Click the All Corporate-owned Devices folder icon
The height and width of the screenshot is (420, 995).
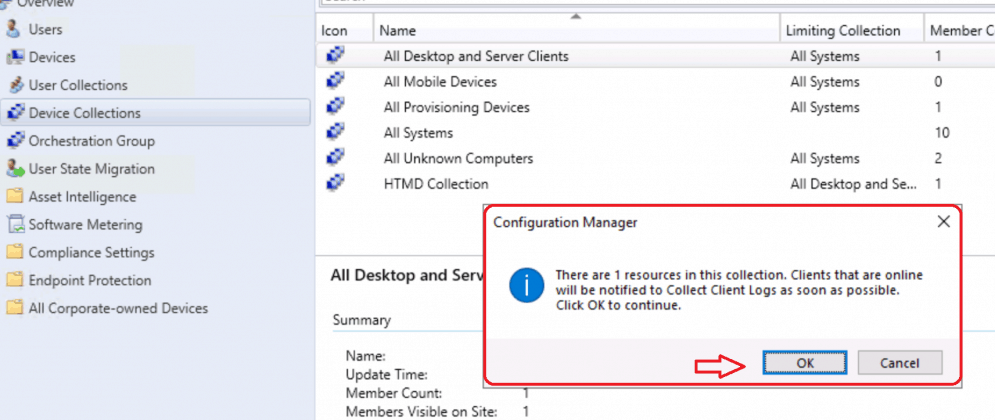[15, 308]
